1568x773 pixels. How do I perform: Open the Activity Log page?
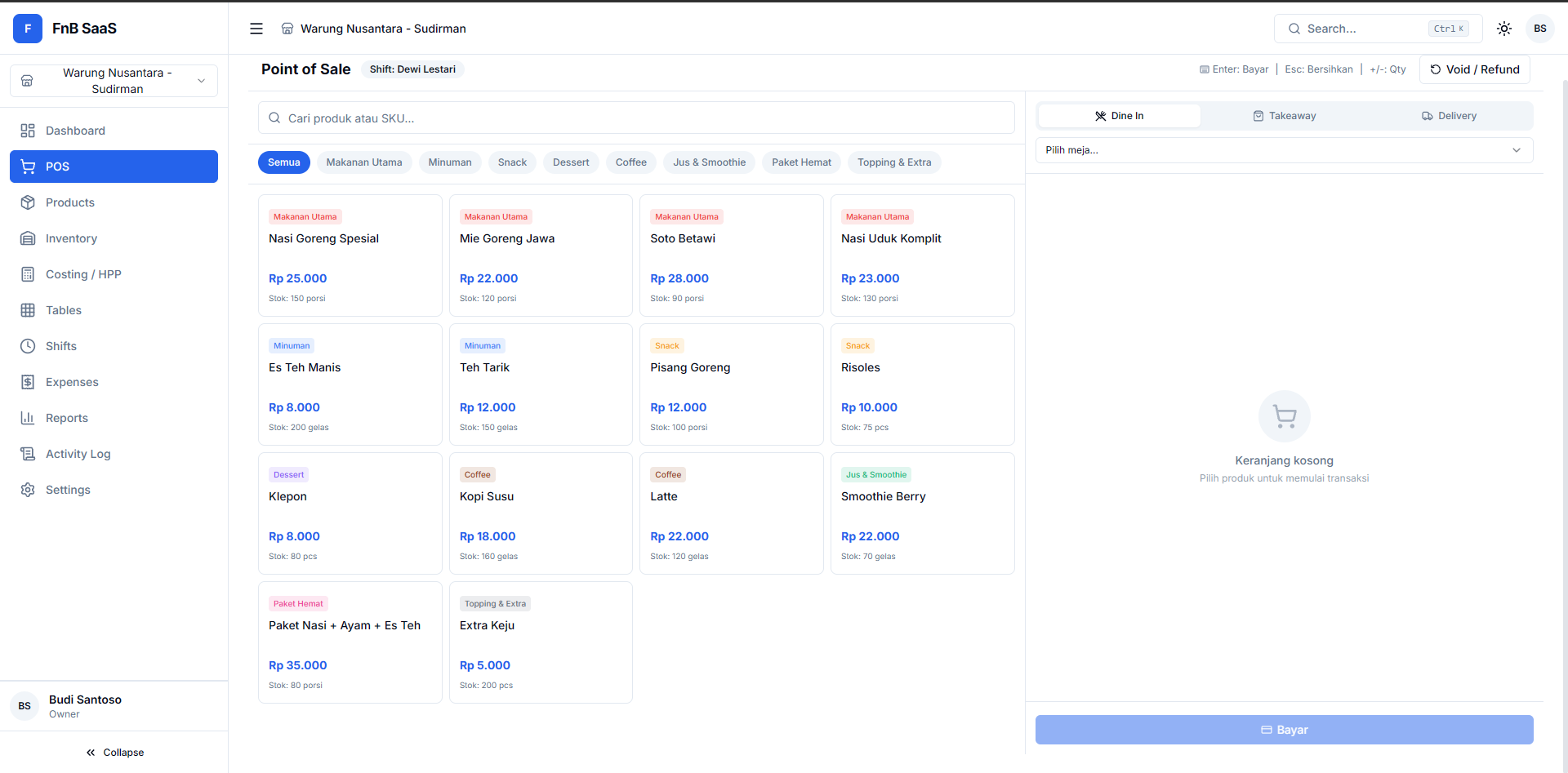coord(78,454)
